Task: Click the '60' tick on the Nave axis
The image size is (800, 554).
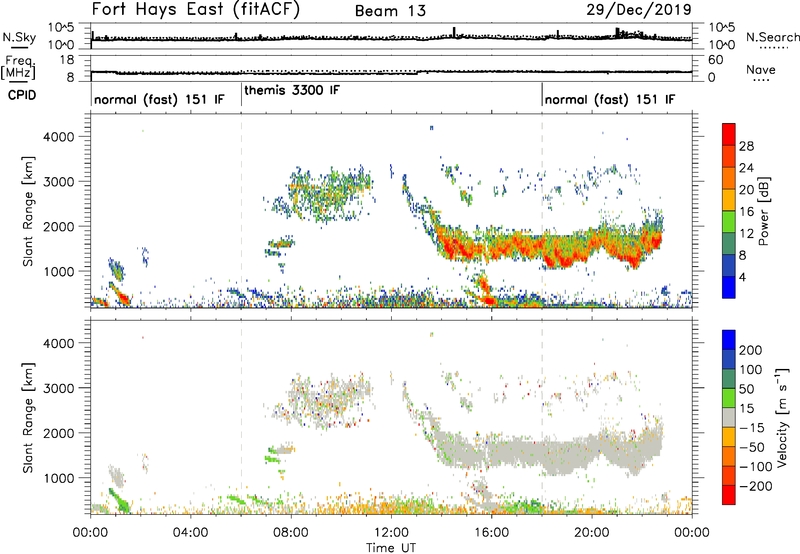Action: click(x=716, y=60)
